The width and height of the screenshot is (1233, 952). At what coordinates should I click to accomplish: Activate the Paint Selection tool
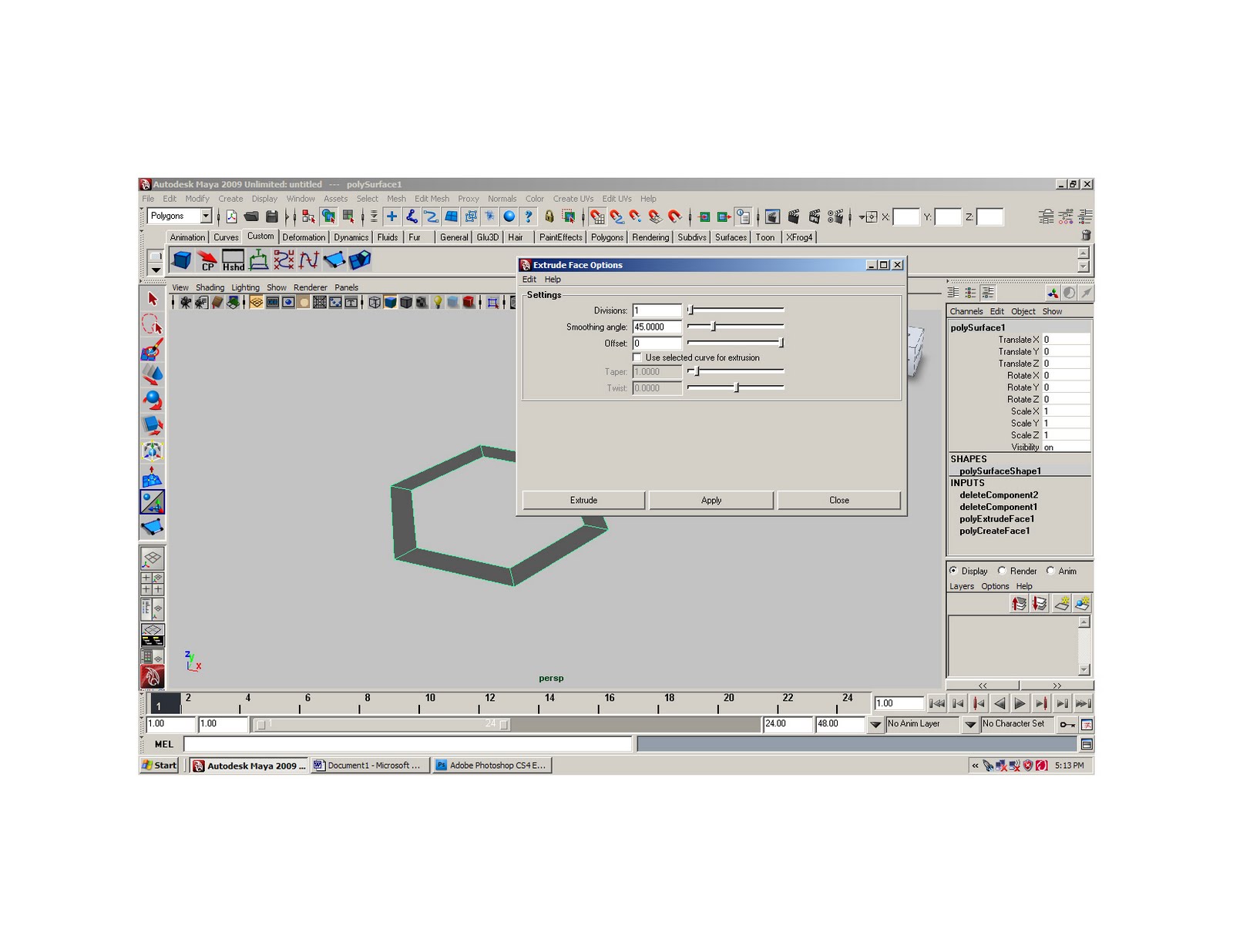coord(152,350)
